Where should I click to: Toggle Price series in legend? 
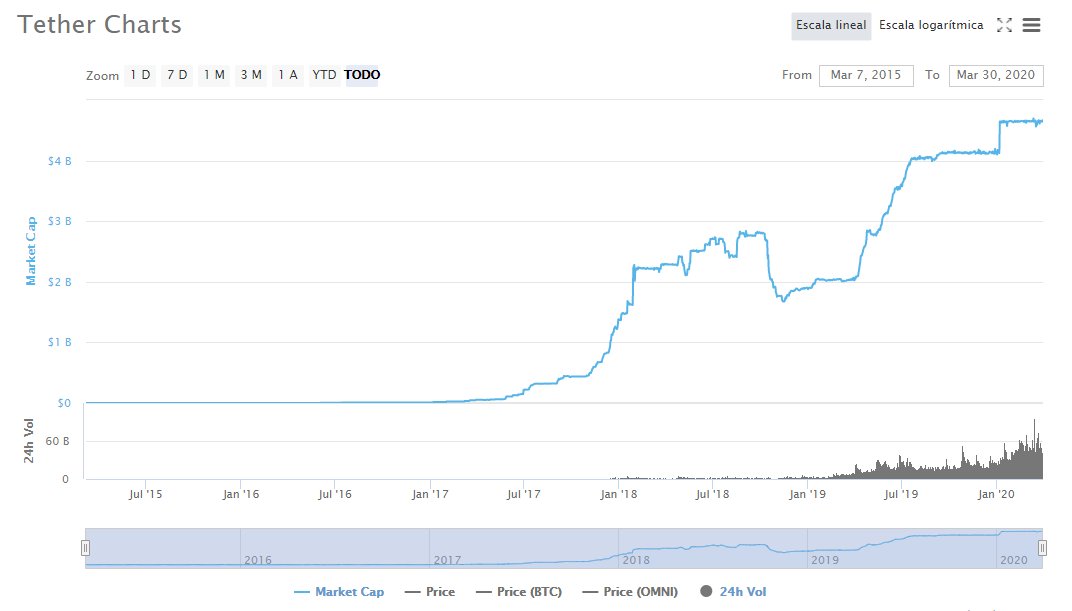click(430, 592)
